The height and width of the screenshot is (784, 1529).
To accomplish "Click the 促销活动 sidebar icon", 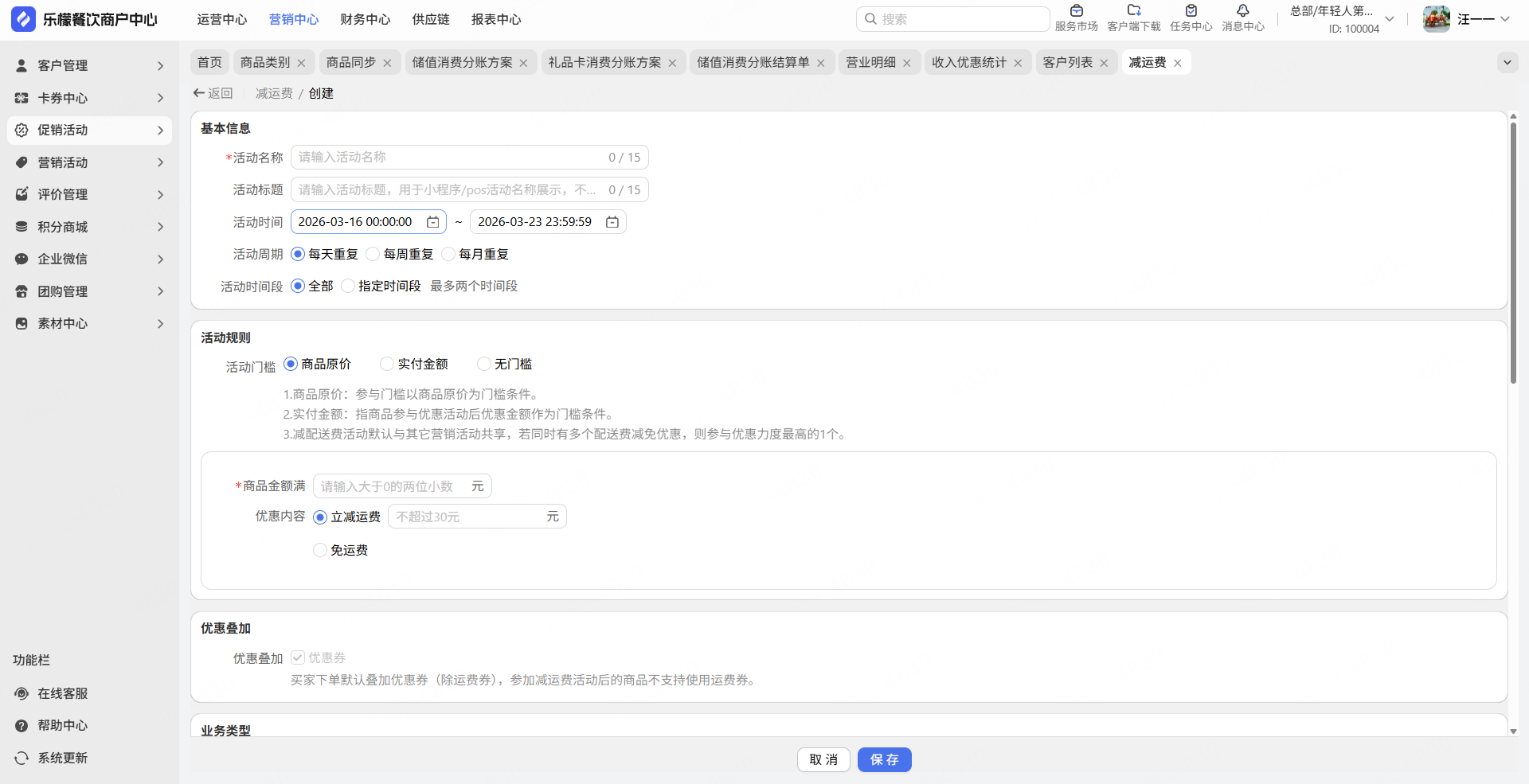I will pyautogui.click(x=22, y=130).
